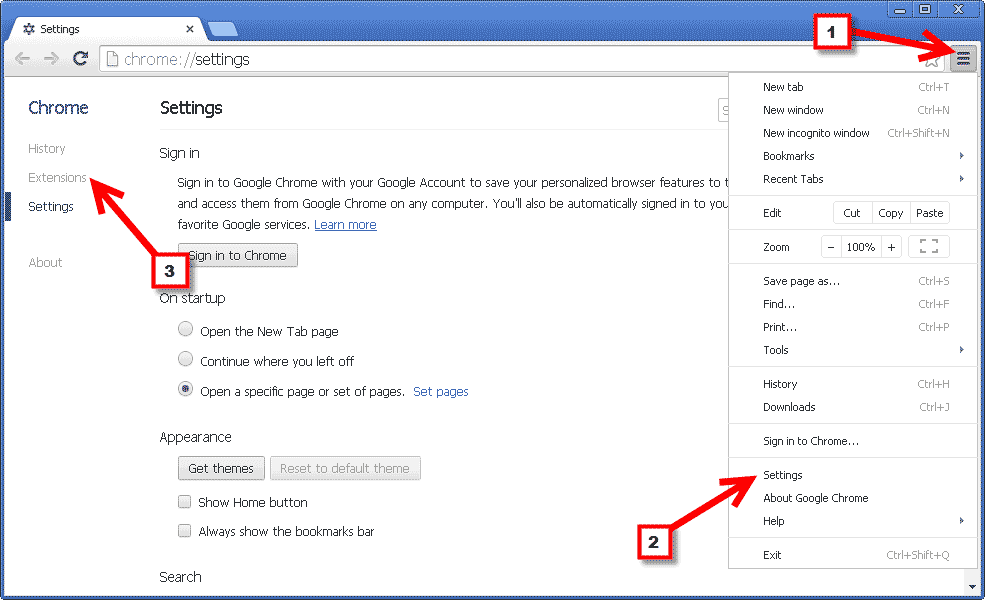Expand the Tools submenu
This screenshot has width=985, height=600.
click(853, 350)
